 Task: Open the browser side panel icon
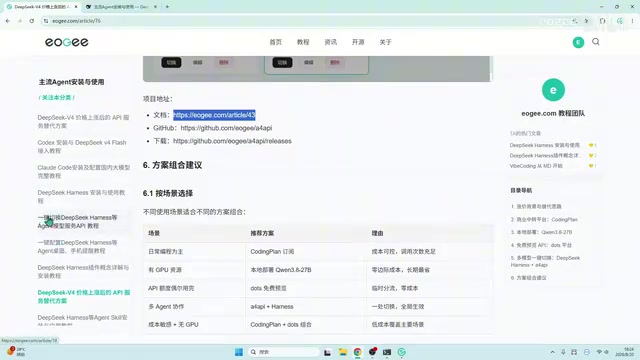[602, 21]
